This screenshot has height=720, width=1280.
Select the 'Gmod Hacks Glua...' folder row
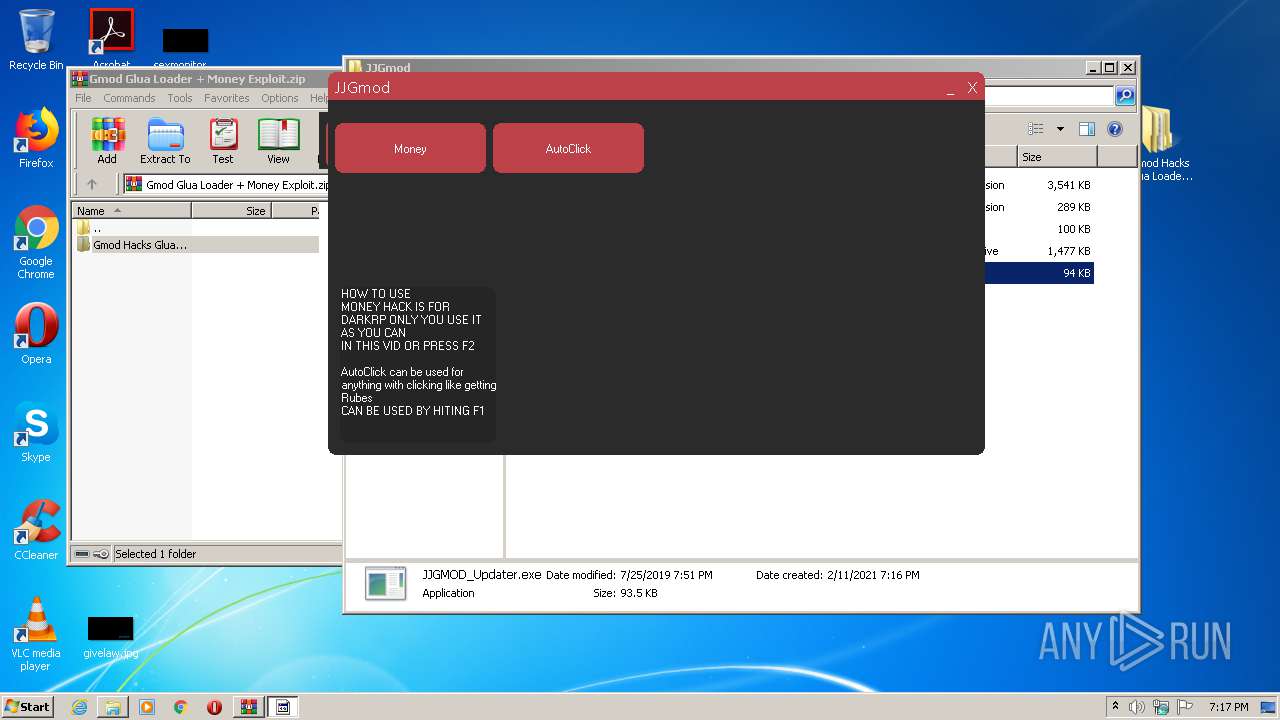pos(197,244)
